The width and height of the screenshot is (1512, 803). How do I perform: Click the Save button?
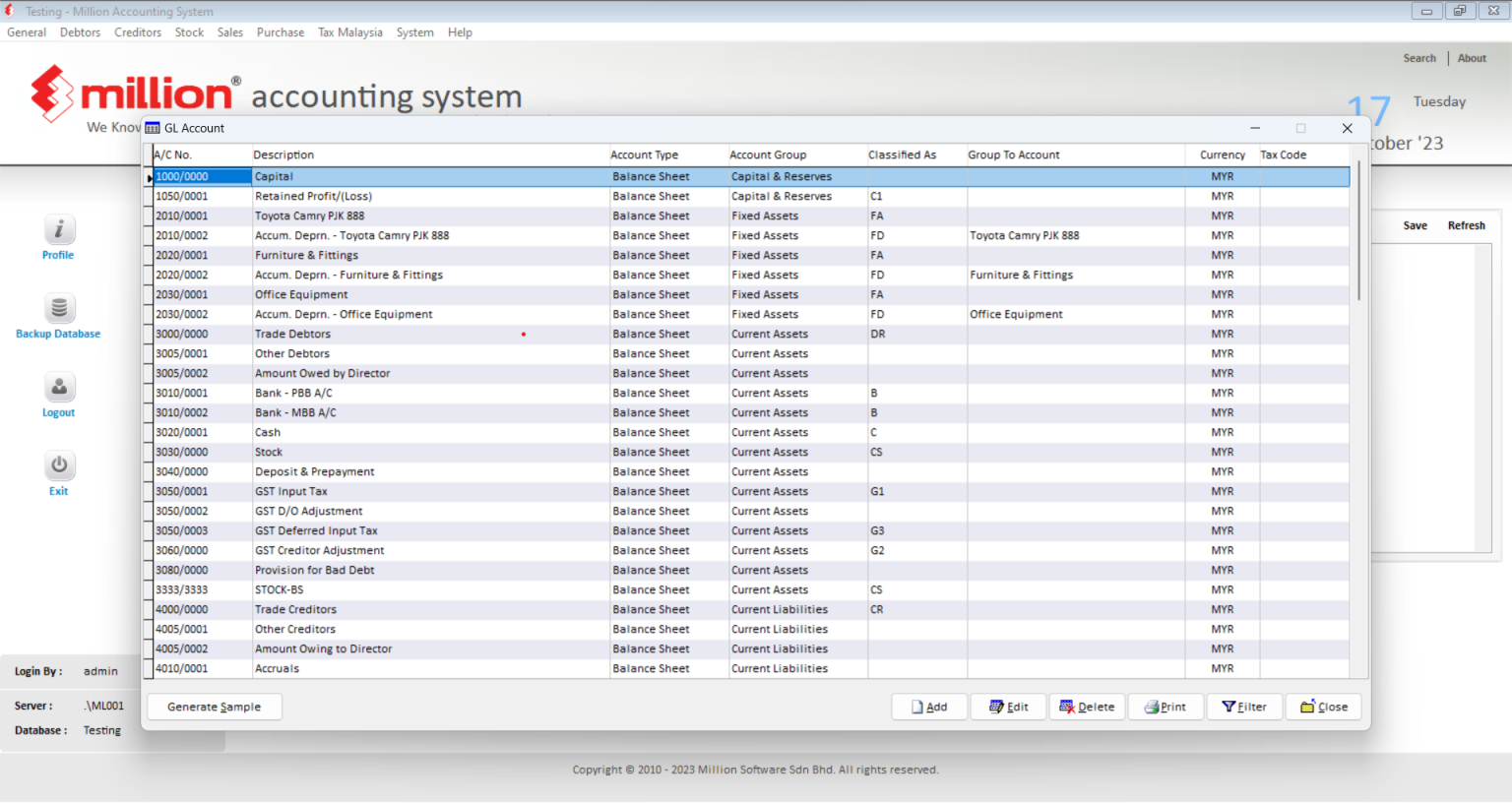1415,224
